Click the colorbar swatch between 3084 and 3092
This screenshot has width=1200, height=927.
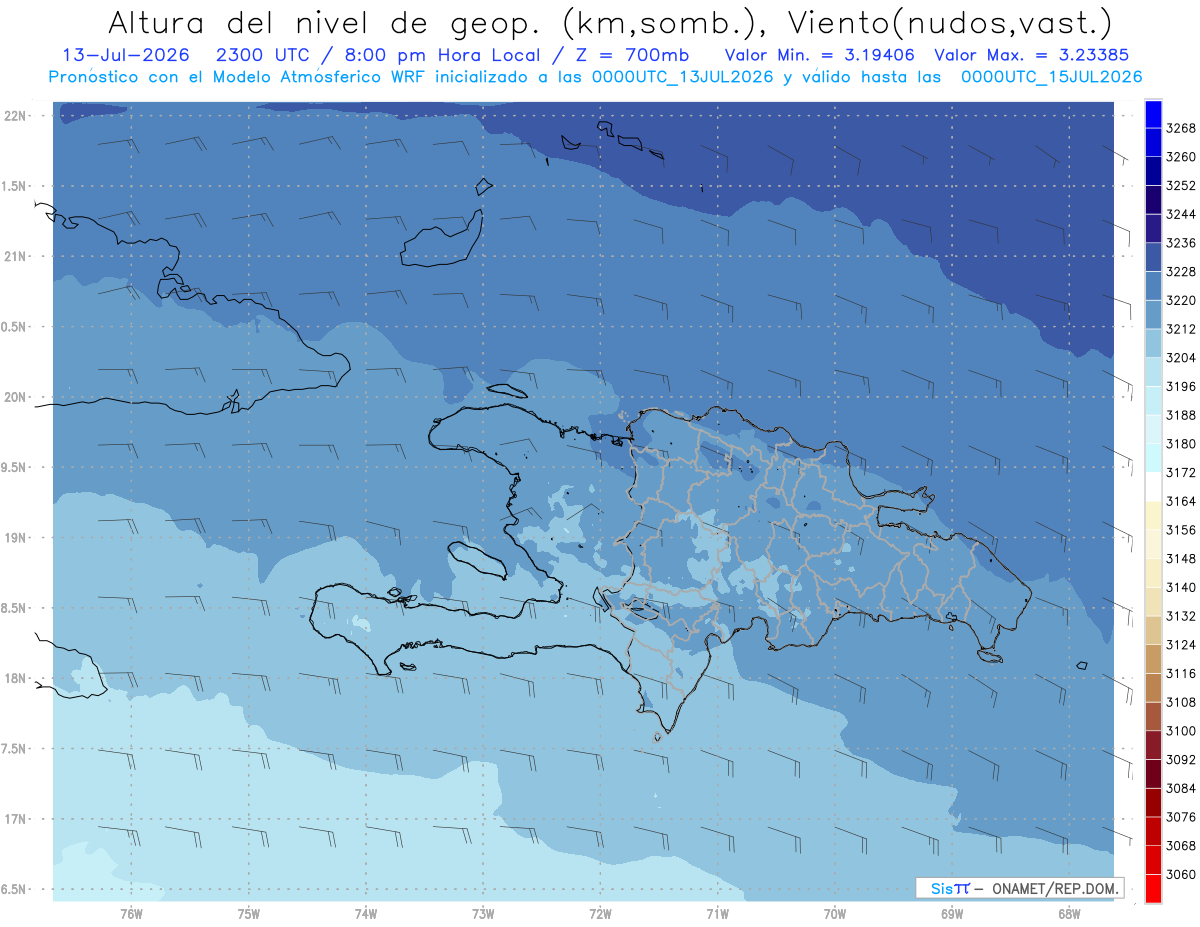point(1153,774)
